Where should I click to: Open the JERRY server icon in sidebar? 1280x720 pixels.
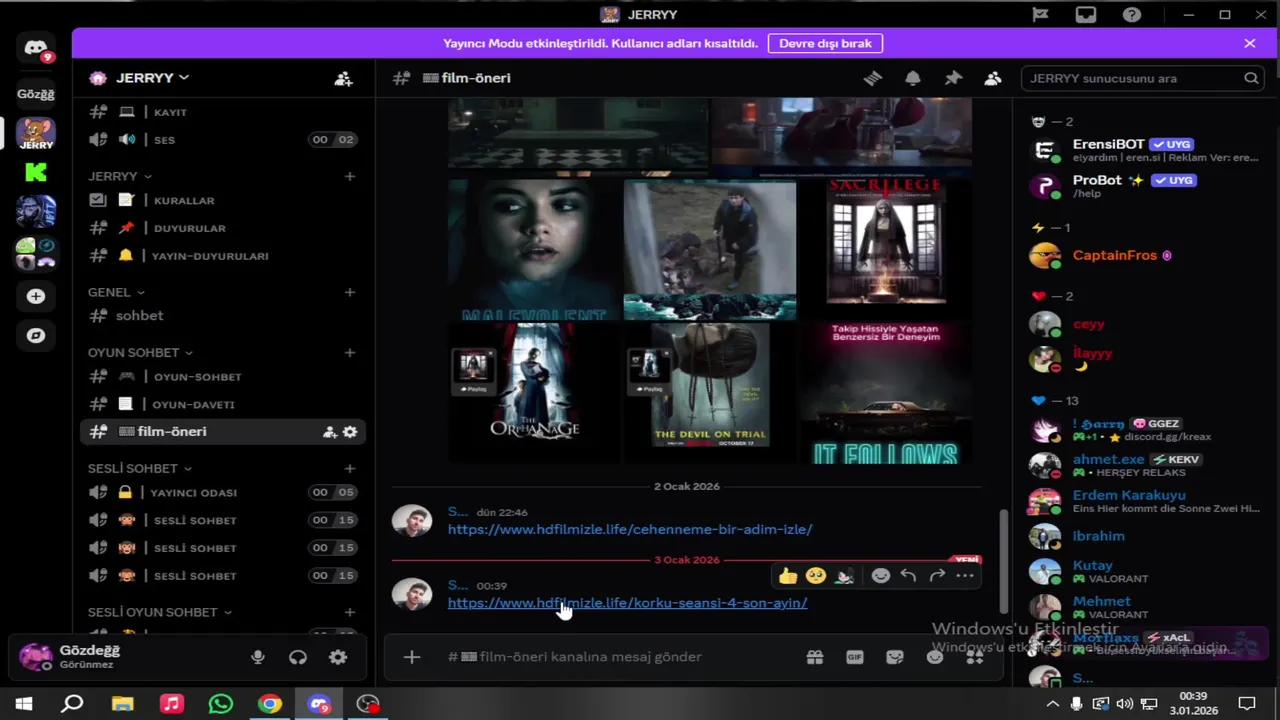tap(36, 133)
